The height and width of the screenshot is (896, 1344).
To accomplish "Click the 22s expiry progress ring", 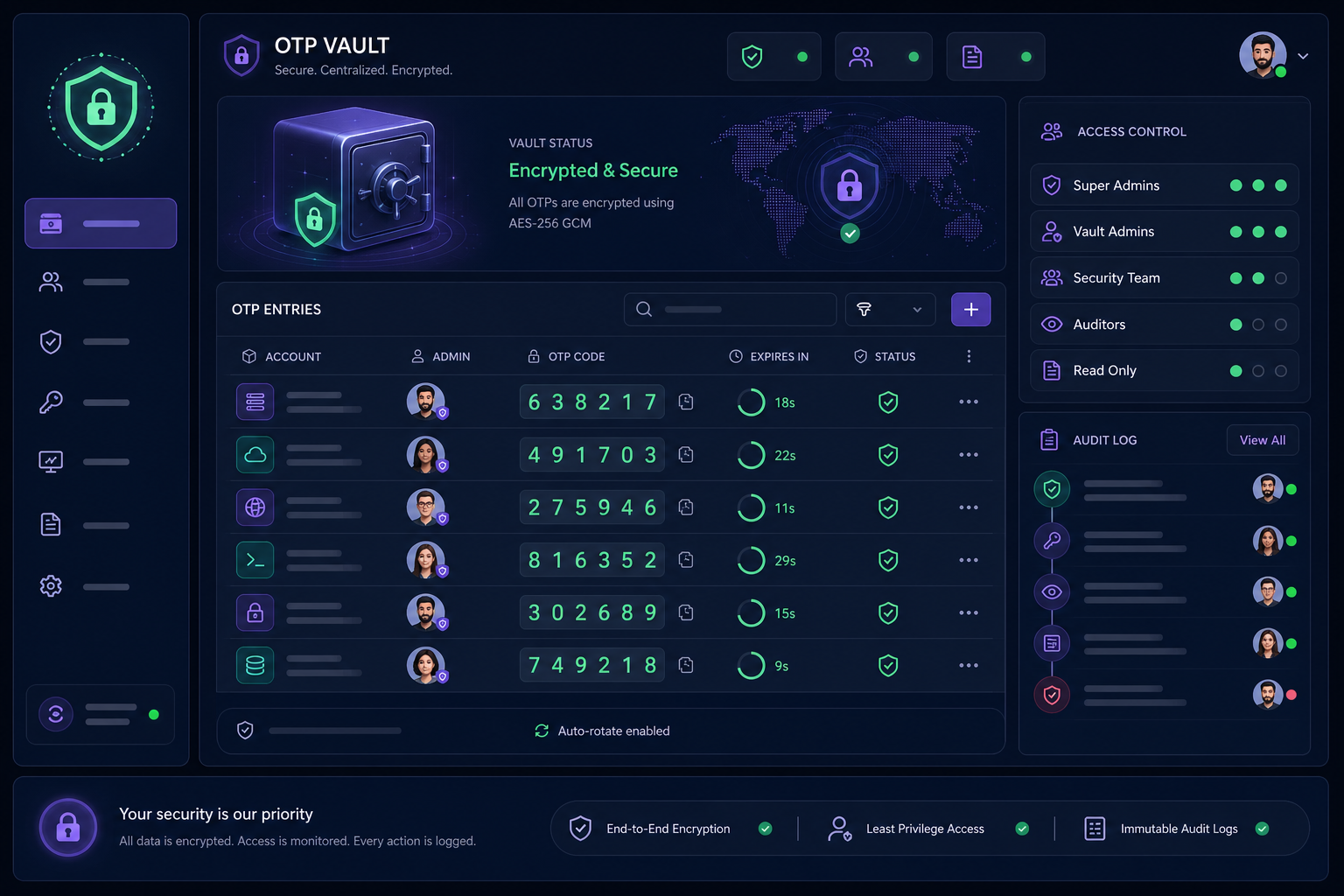I will click(751, 455).
